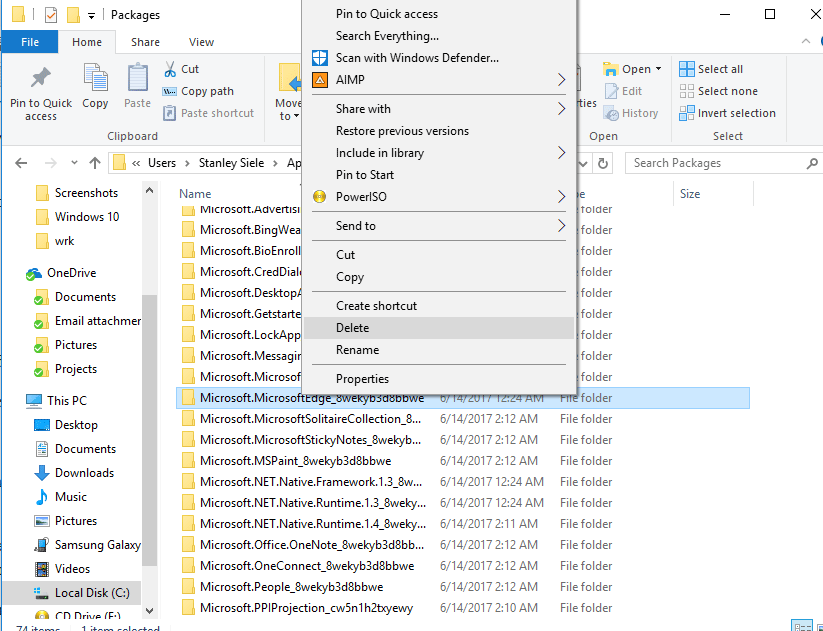Select Microsoft.People_8wekyb3d8bbwe folder
The height and width of the screenshot is (631, 823).
coord(463,587)
